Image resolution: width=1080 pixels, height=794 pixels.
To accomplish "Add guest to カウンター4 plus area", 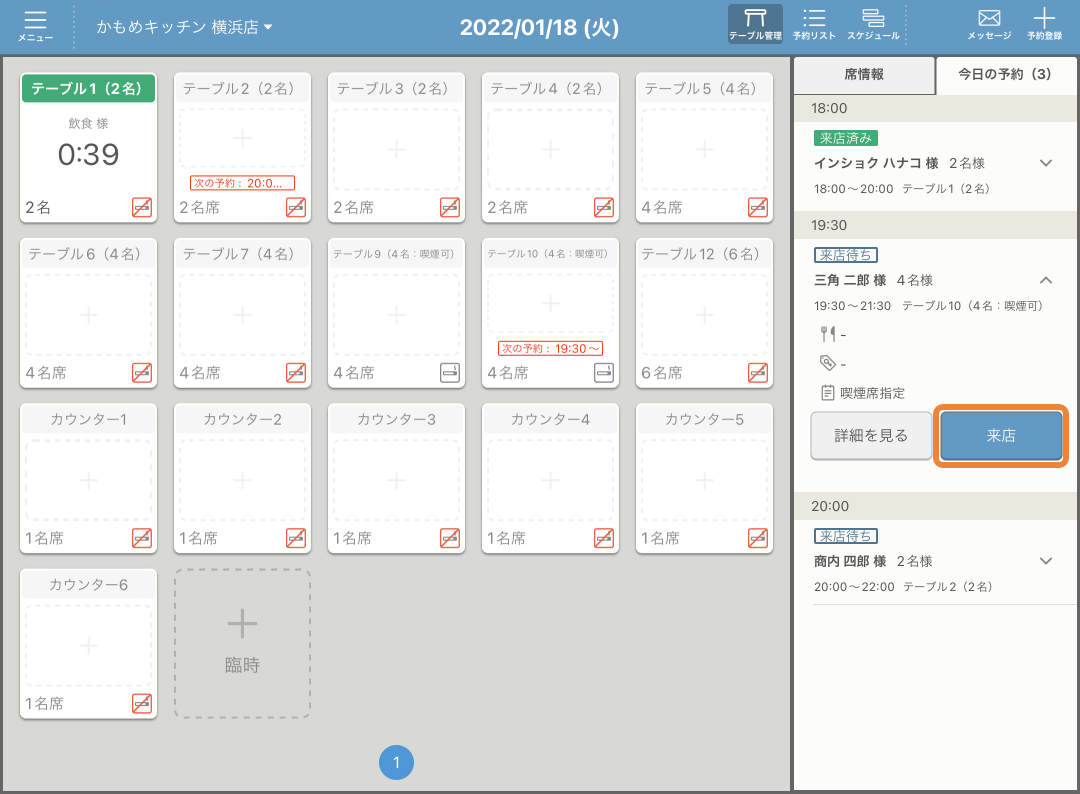I will coord(550,480).
